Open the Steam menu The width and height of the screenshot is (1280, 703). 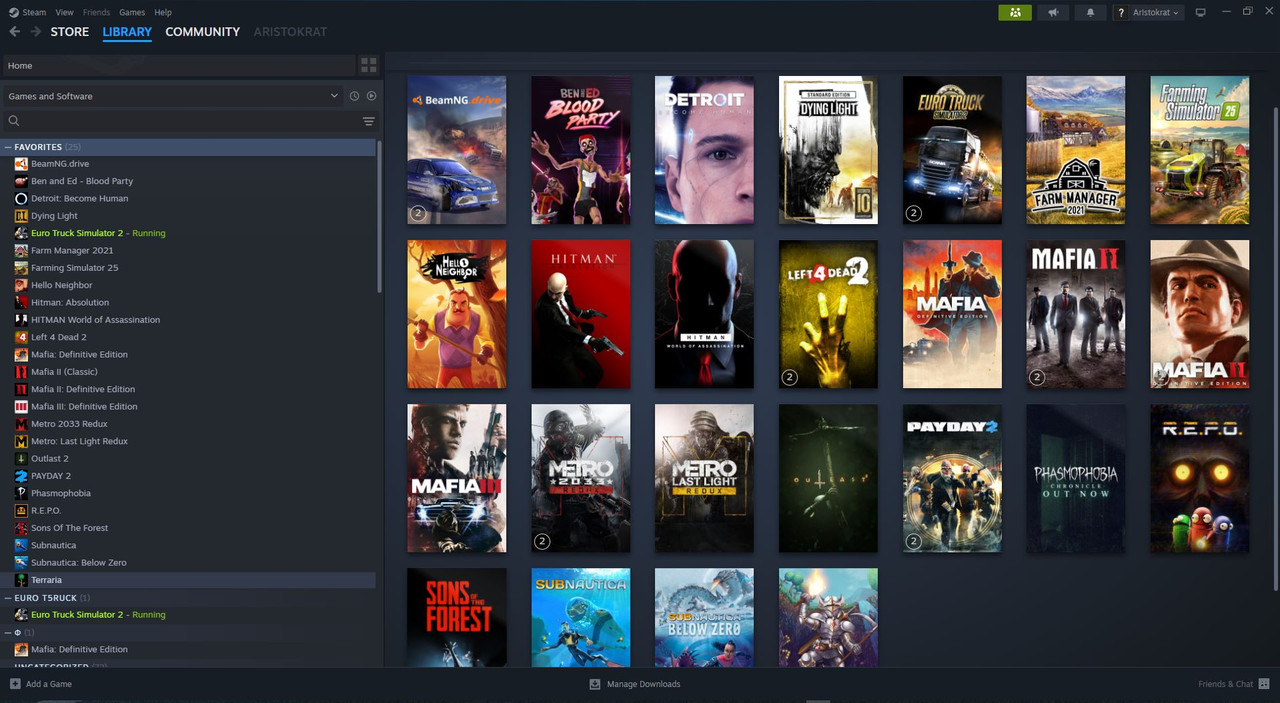pos(34,12)
